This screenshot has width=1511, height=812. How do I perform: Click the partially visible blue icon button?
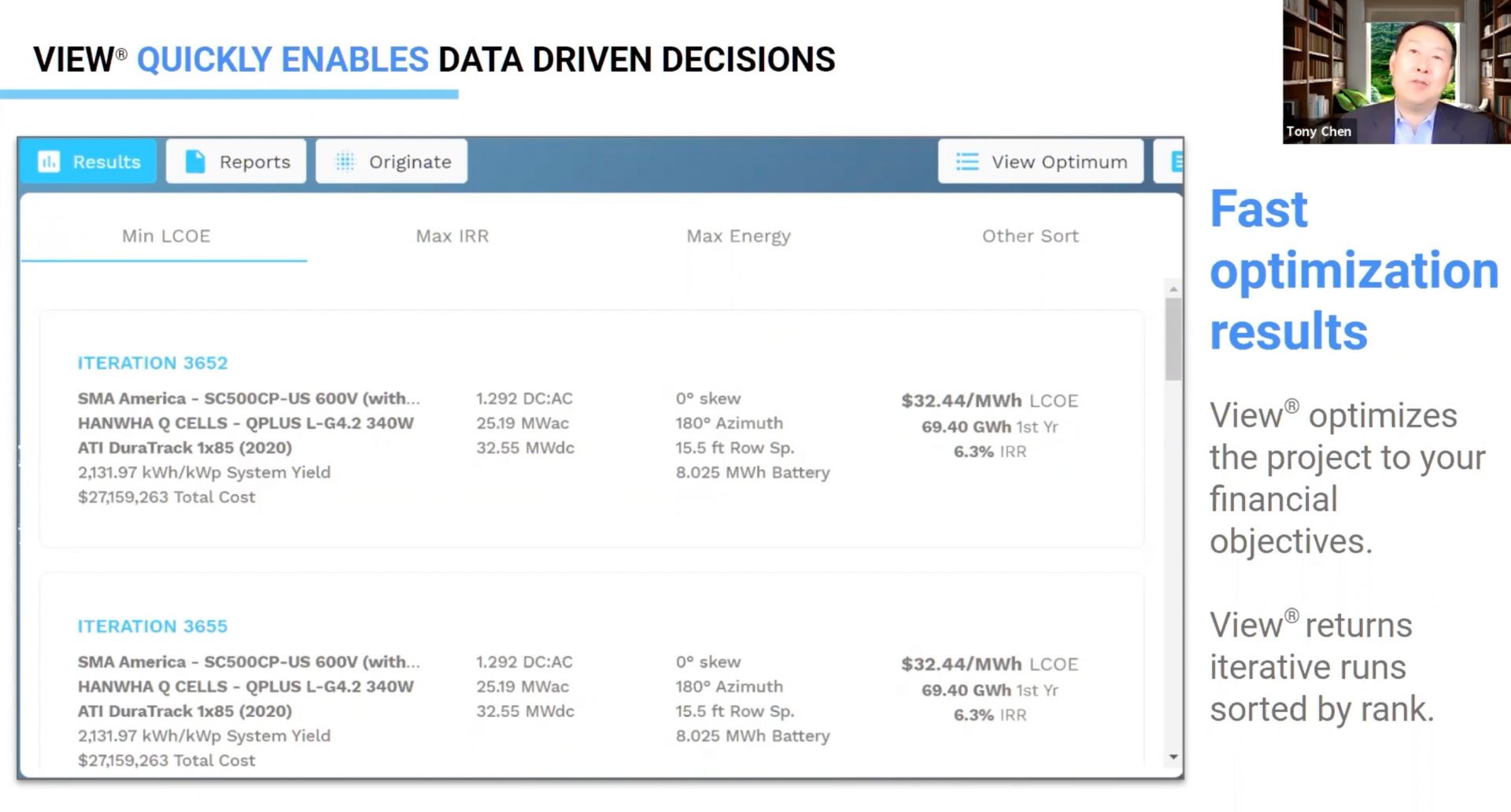coord(1172,161)
